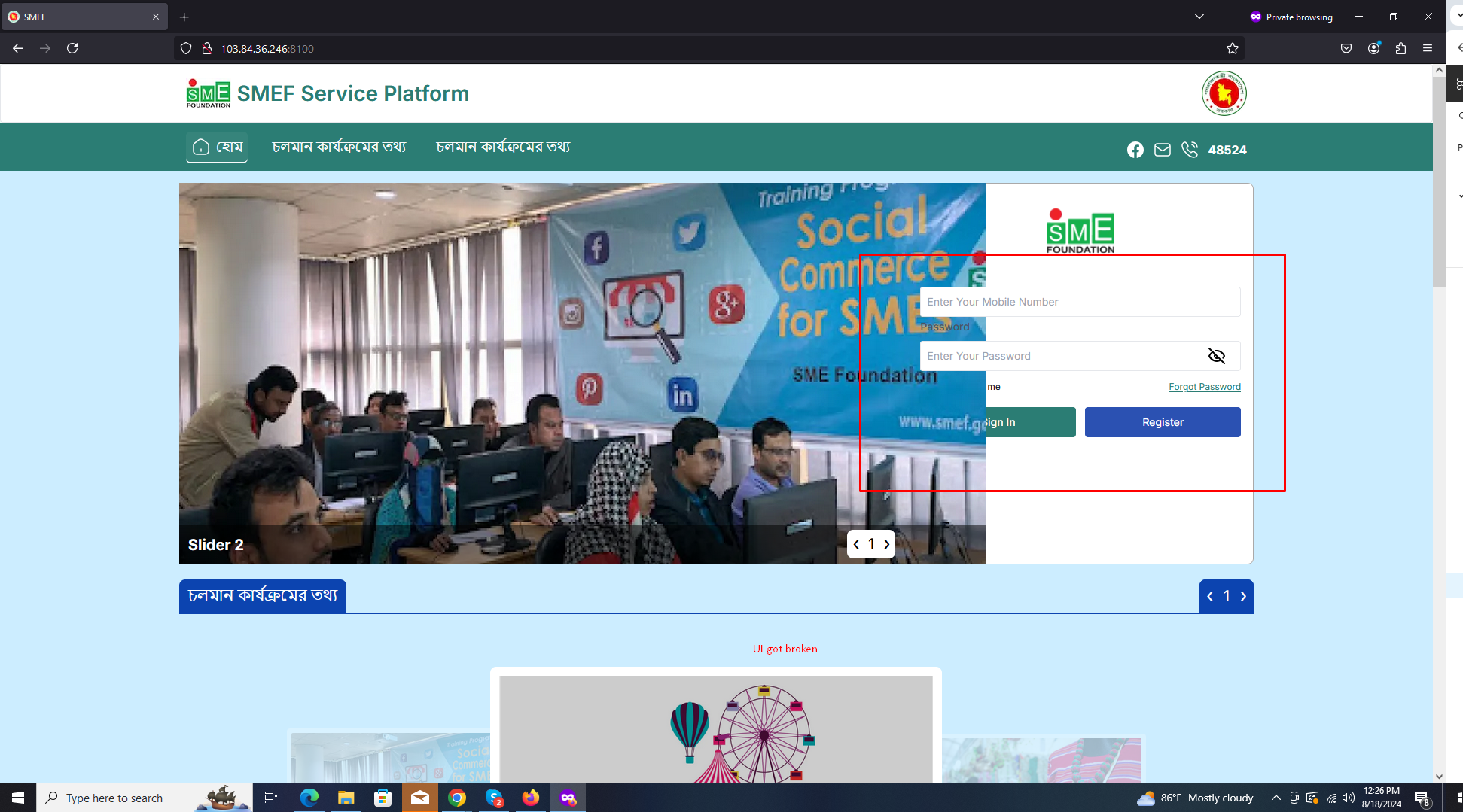
Task: Go to previous page of ongoing activities
Action: [1210, 596]
